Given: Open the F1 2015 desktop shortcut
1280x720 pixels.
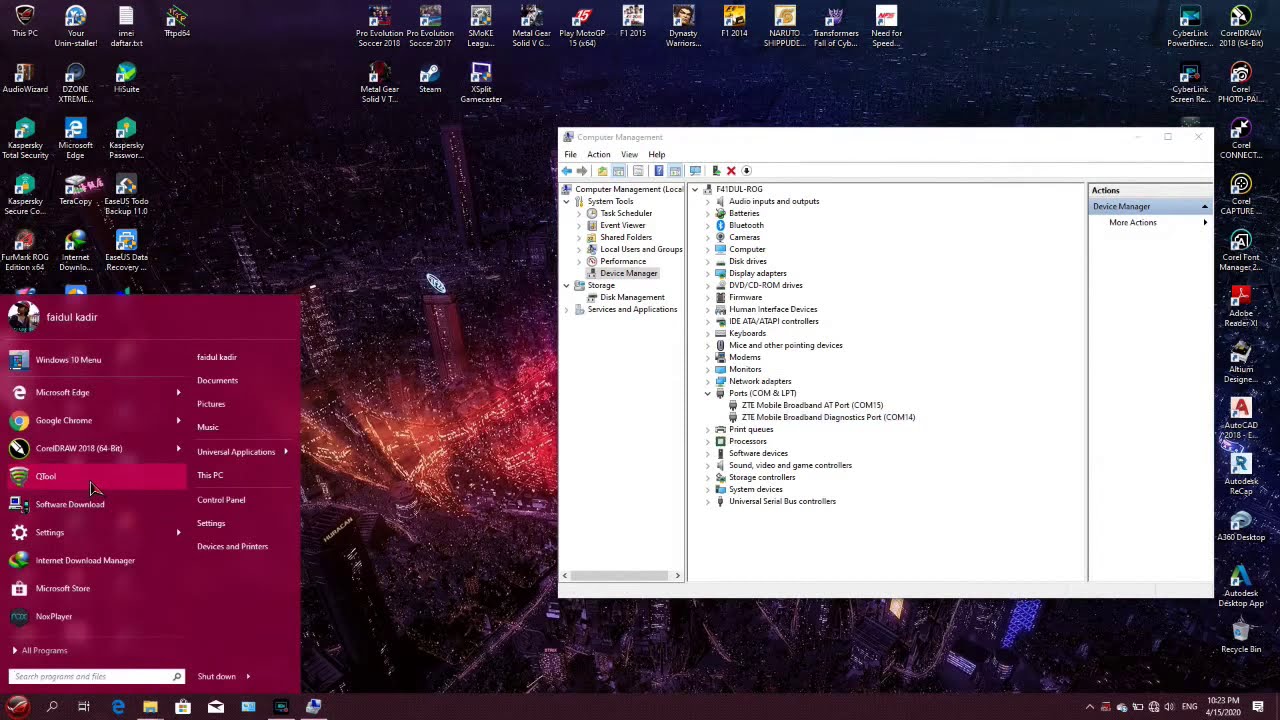Looking at the screenshot, I should pos(633,23).
